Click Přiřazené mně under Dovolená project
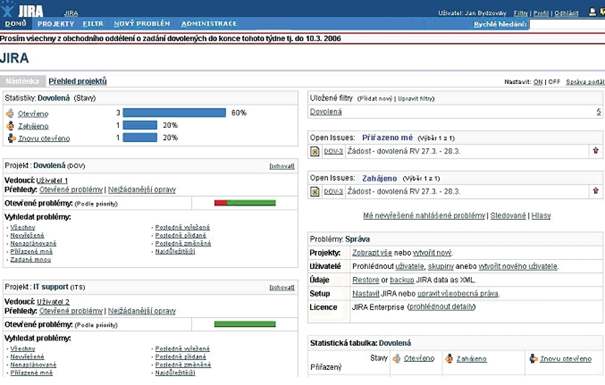 [31, 252]
